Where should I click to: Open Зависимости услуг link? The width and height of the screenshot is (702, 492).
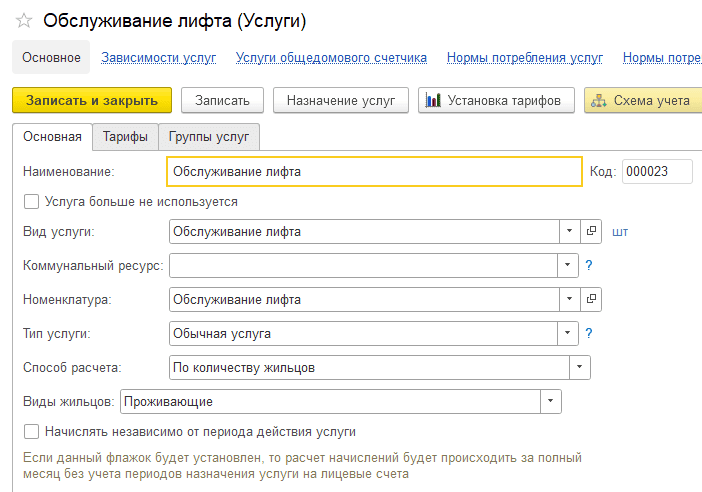[158, 58]
